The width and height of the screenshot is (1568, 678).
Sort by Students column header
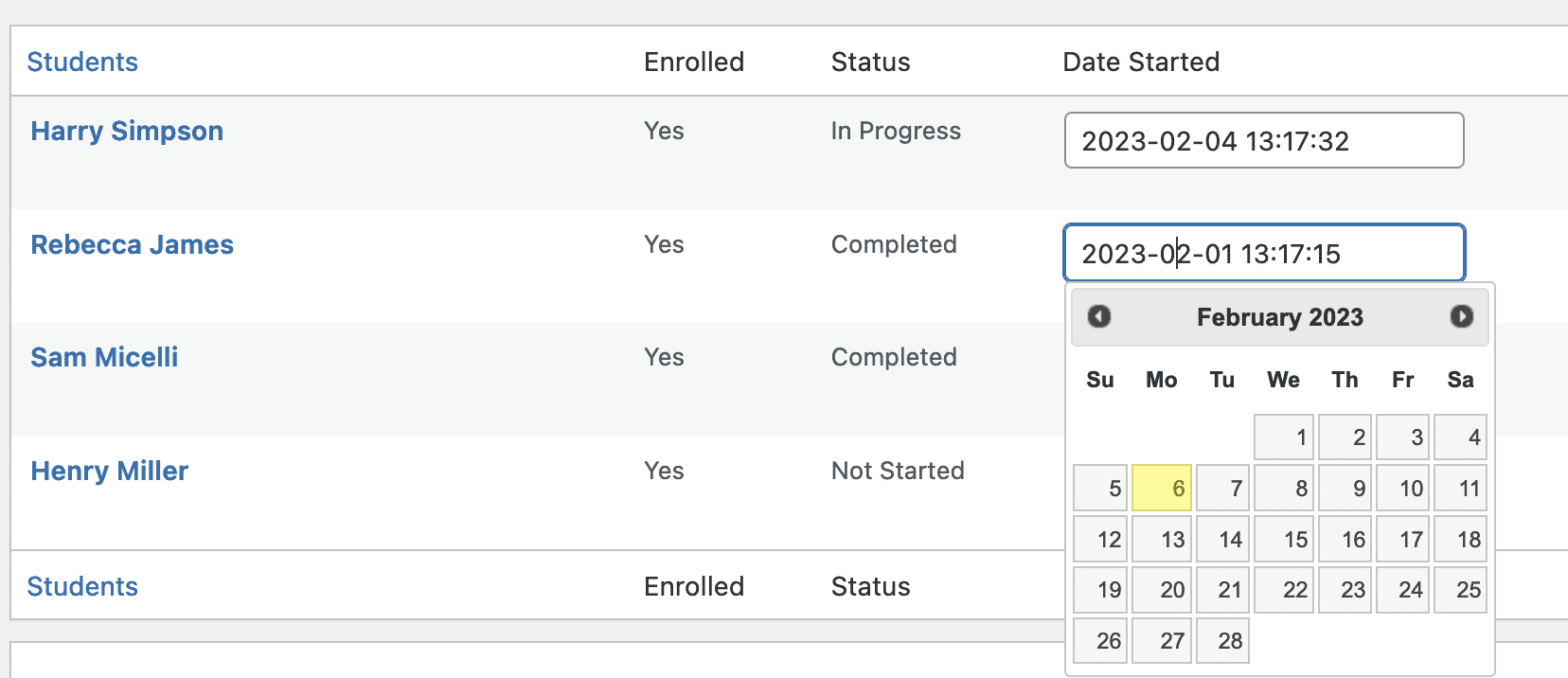pyautogui.click(x=82, y=62)
